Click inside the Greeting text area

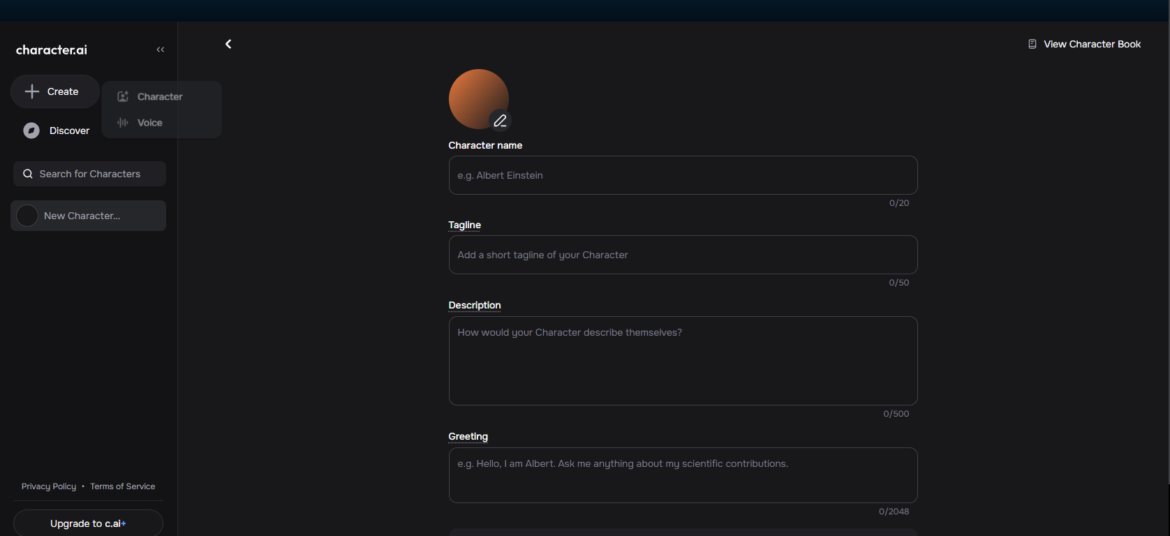(x=683, y=475)
